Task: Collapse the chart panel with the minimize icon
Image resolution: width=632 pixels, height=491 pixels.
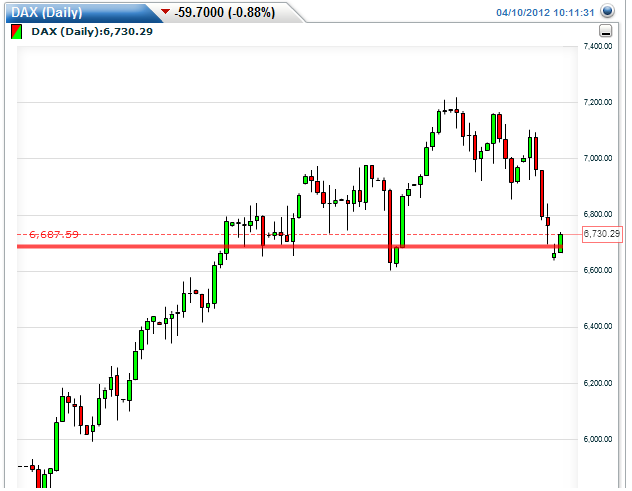Action: [x=605, y=31]
